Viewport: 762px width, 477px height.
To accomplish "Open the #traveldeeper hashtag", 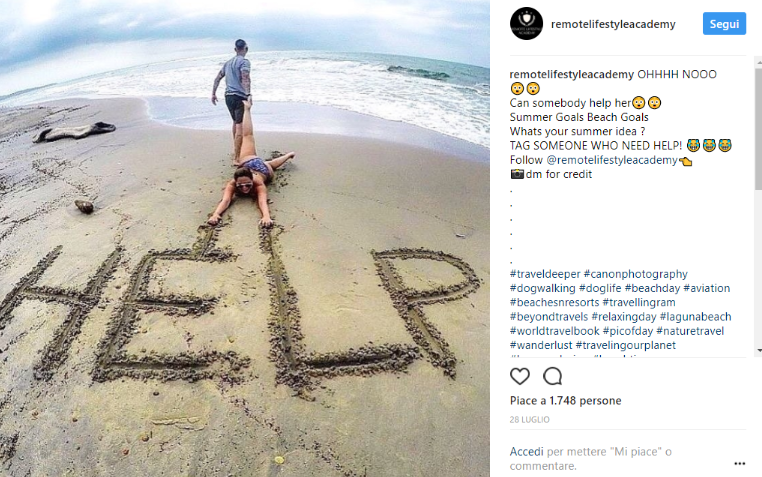I will click(545, 274).
